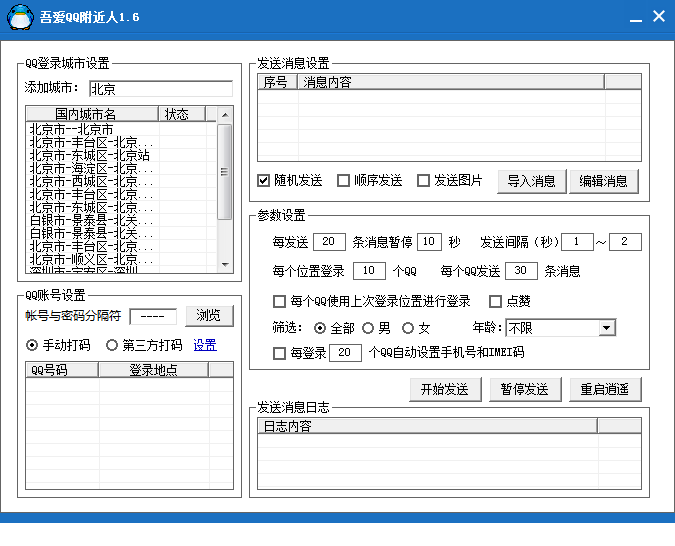Click the pause seconds field showing 10

pos(429,242)
